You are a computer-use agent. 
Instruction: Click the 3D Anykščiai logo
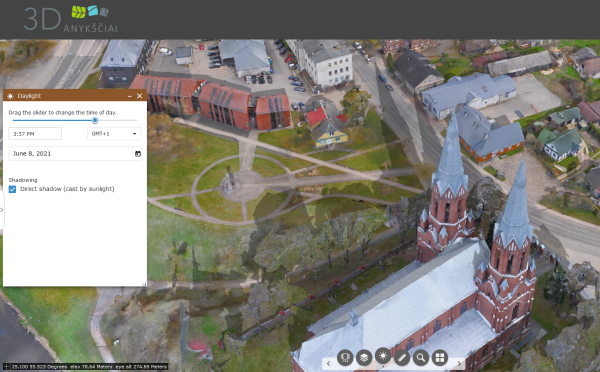(71, 18)
